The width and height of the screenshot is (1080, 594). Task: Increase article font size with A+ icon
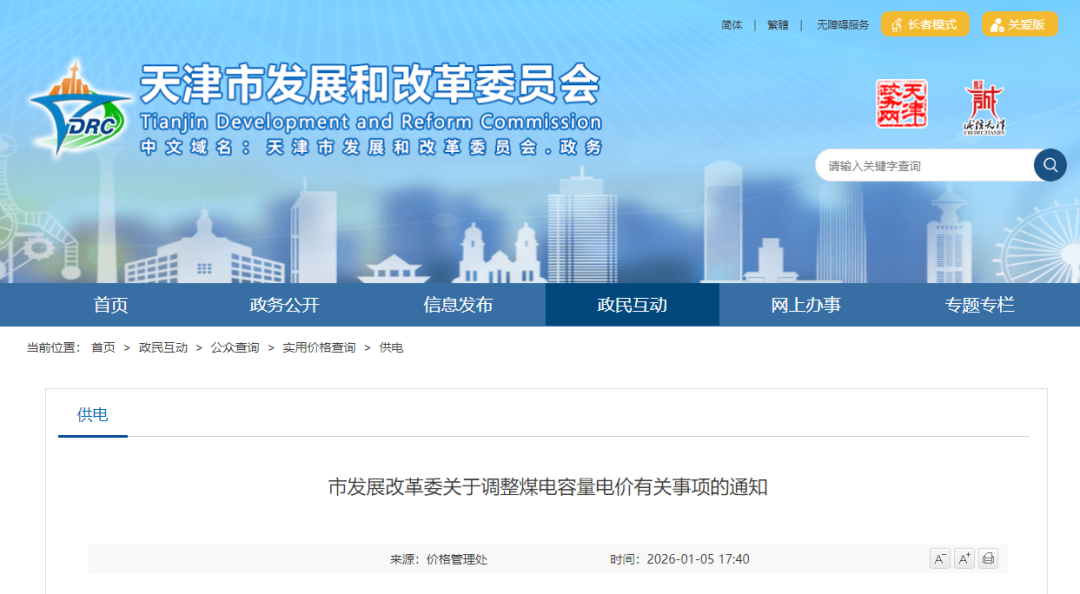964,559
